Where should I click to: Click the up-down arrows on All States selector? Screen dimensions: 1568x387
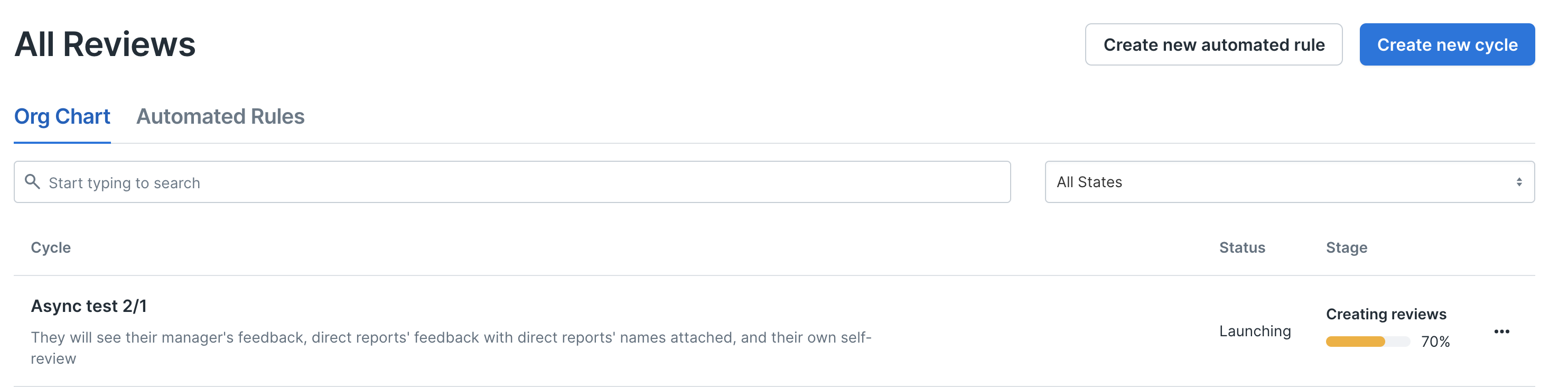(x=1519, y=182)
